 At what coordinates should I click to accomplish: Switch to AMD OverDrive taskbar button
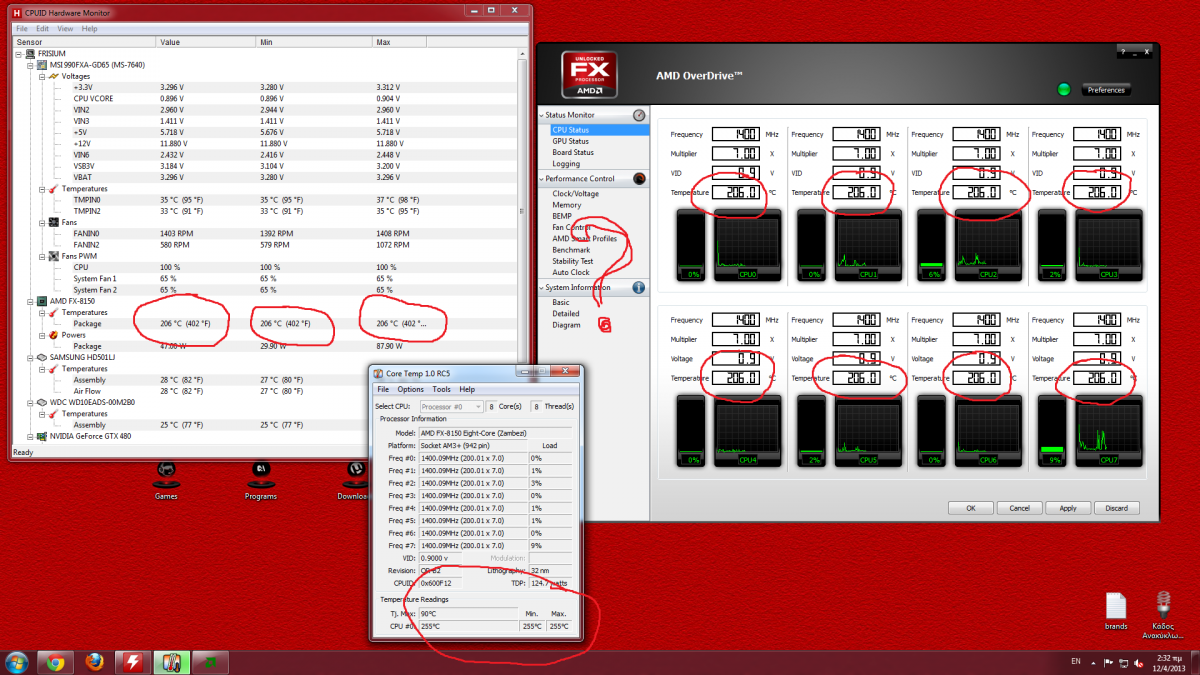pos(210,662)
